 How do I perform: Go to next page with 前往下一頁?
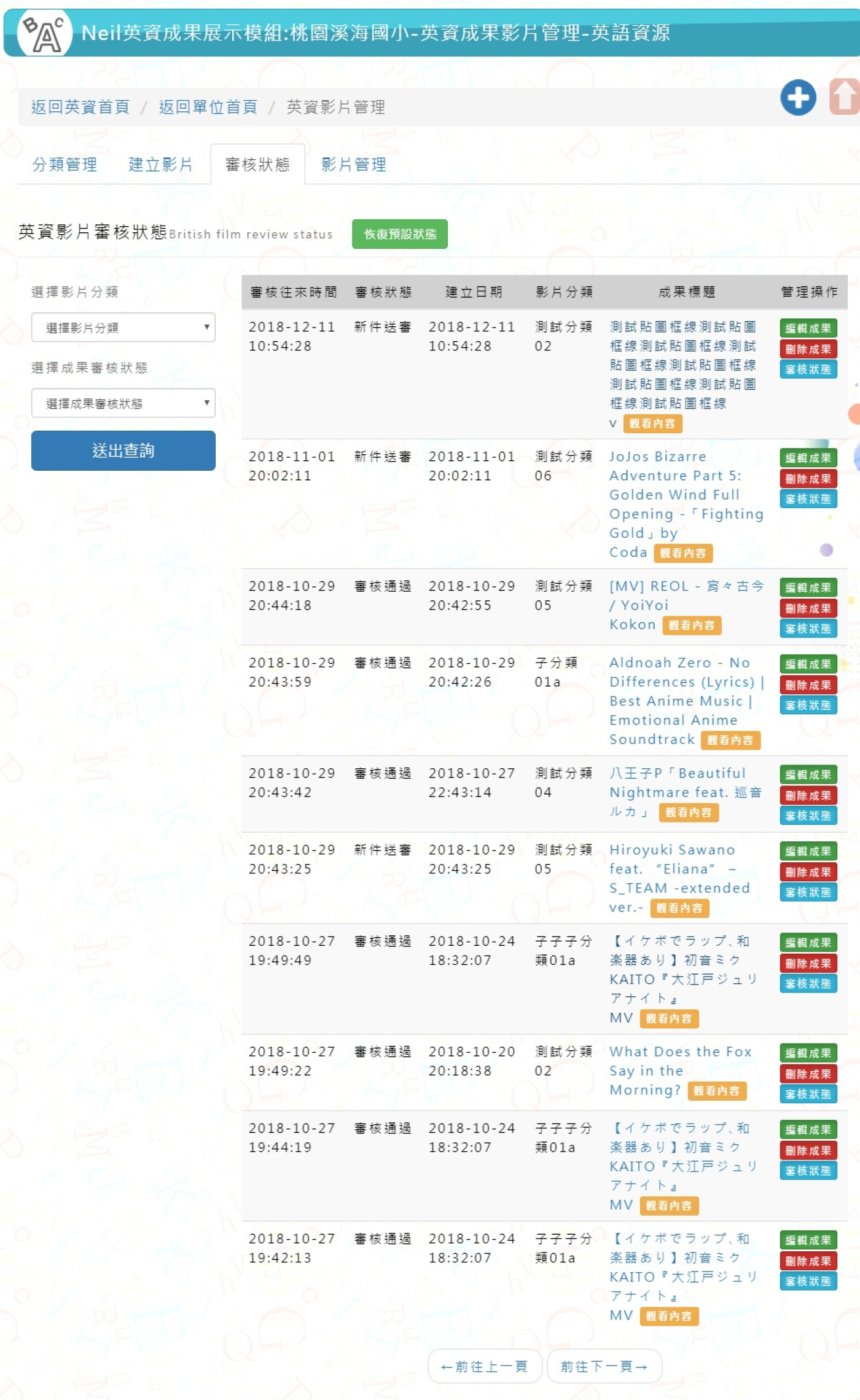(x=604, y=1366)
